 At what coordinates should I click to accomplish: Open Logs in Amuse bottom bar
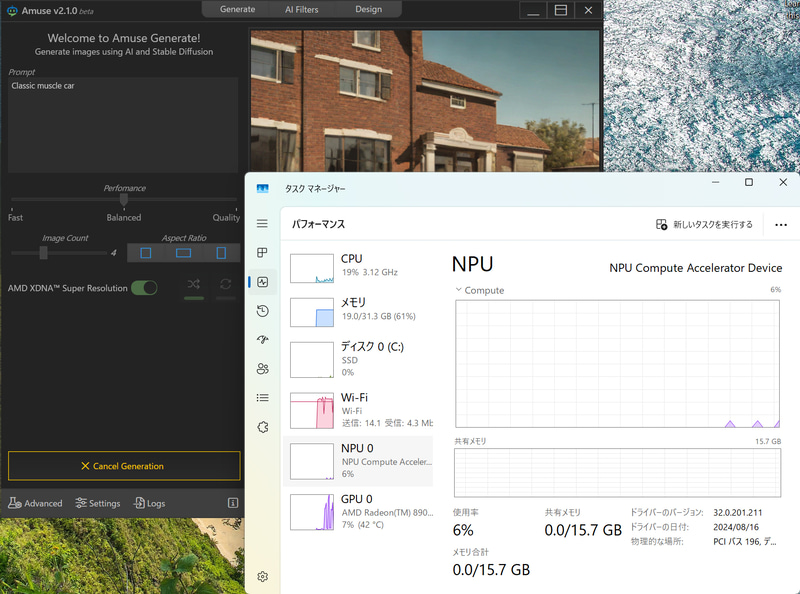pos(149,503)
